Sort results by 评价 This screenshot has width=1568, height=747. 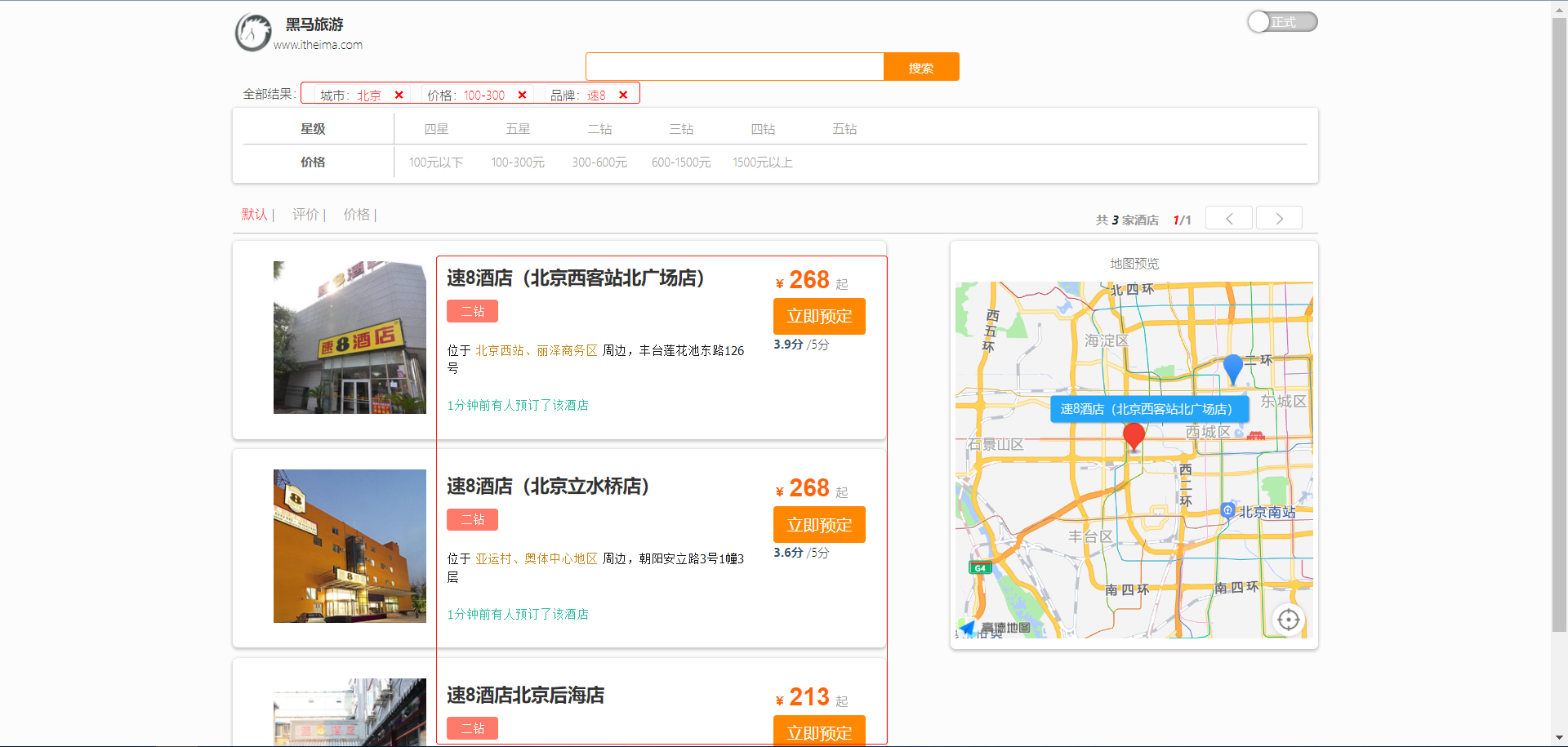pyautogui.click(x=305, y=214)
